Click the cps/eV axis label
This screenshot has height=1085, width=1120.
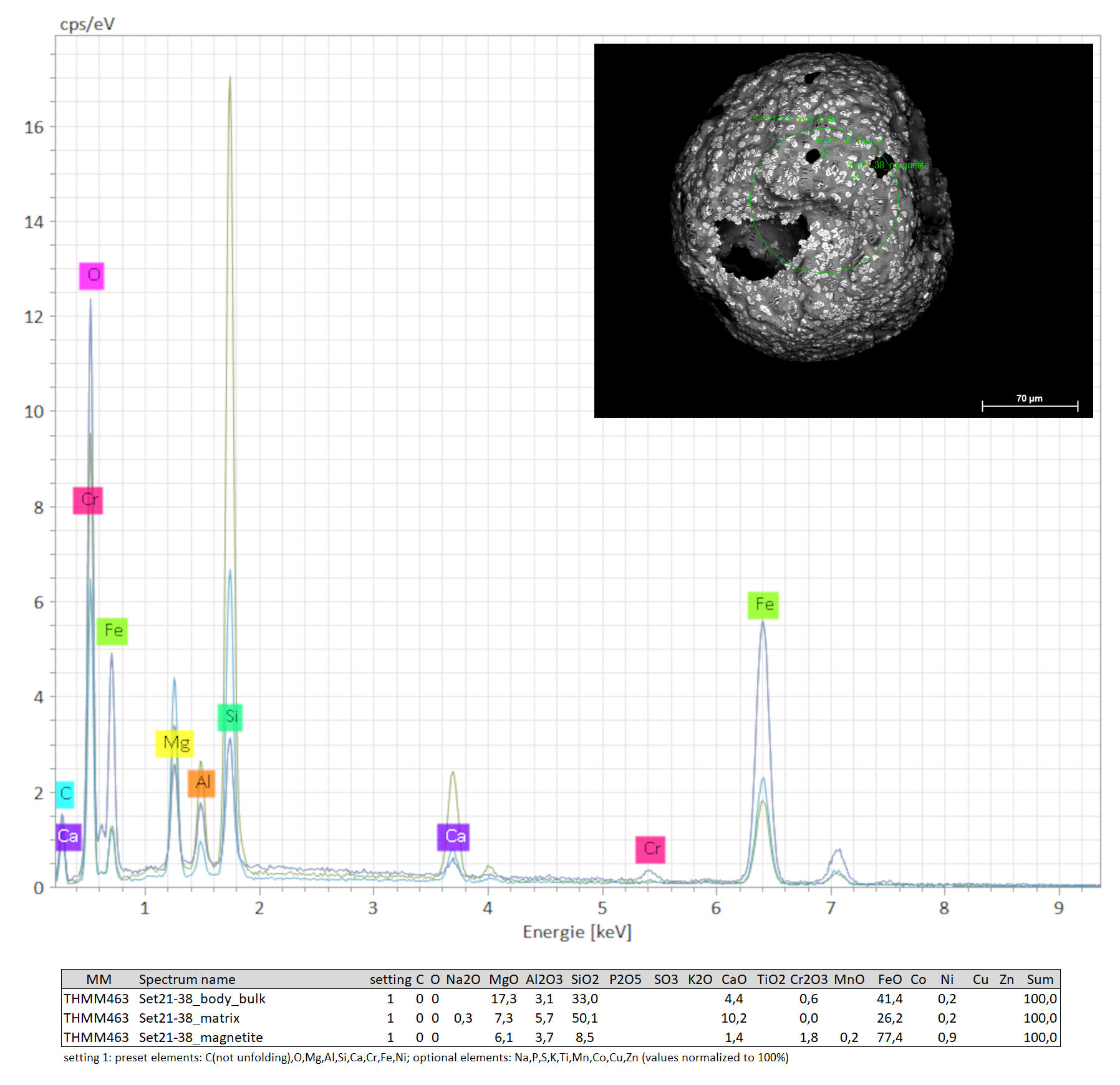(87, 24)
